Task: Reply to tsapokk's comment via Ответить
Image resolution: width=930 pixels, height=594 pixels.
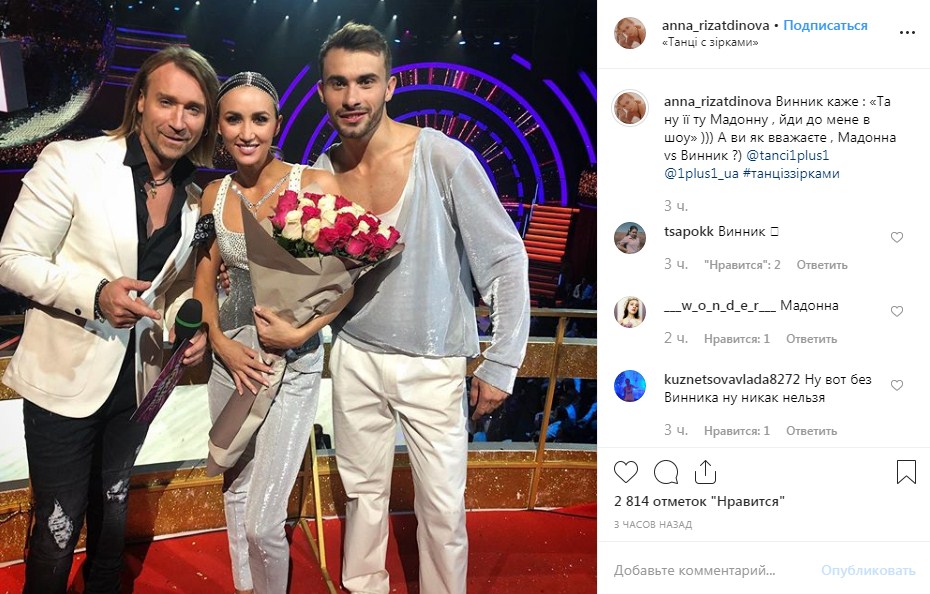Action: pos(821,265)
